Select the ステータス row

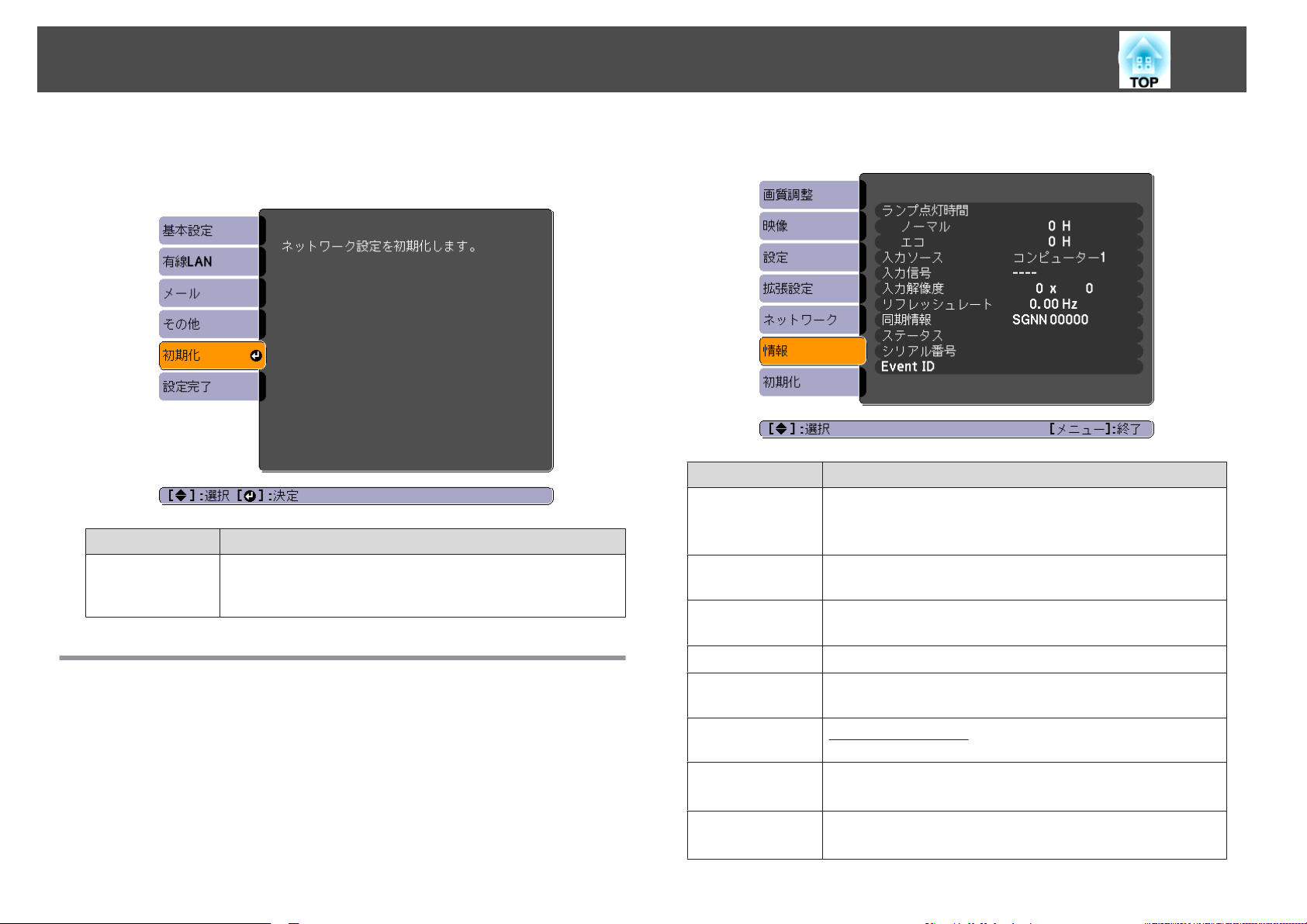(1009, 335)
